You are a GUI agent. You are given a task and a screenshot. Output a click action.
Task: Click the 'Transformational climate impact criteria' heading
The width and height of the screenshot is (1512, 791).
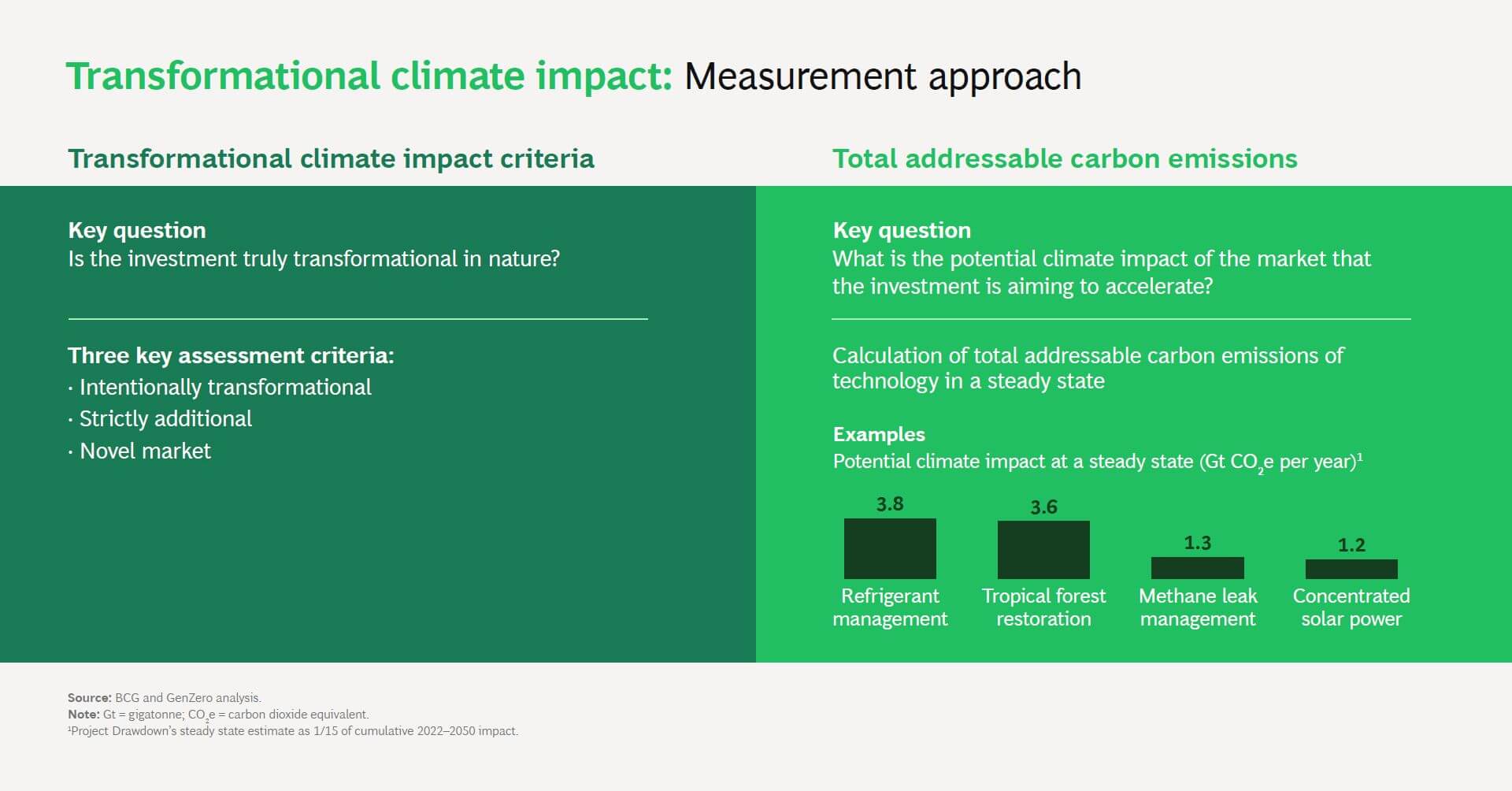[331, 158]
